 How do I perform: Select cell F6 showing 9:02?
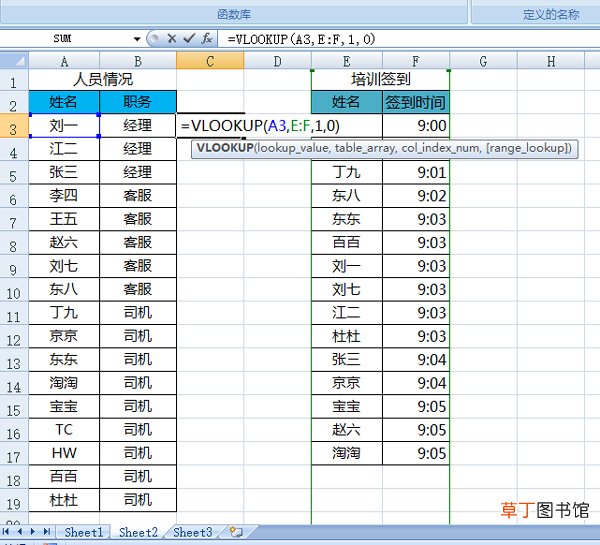(416, 196)
